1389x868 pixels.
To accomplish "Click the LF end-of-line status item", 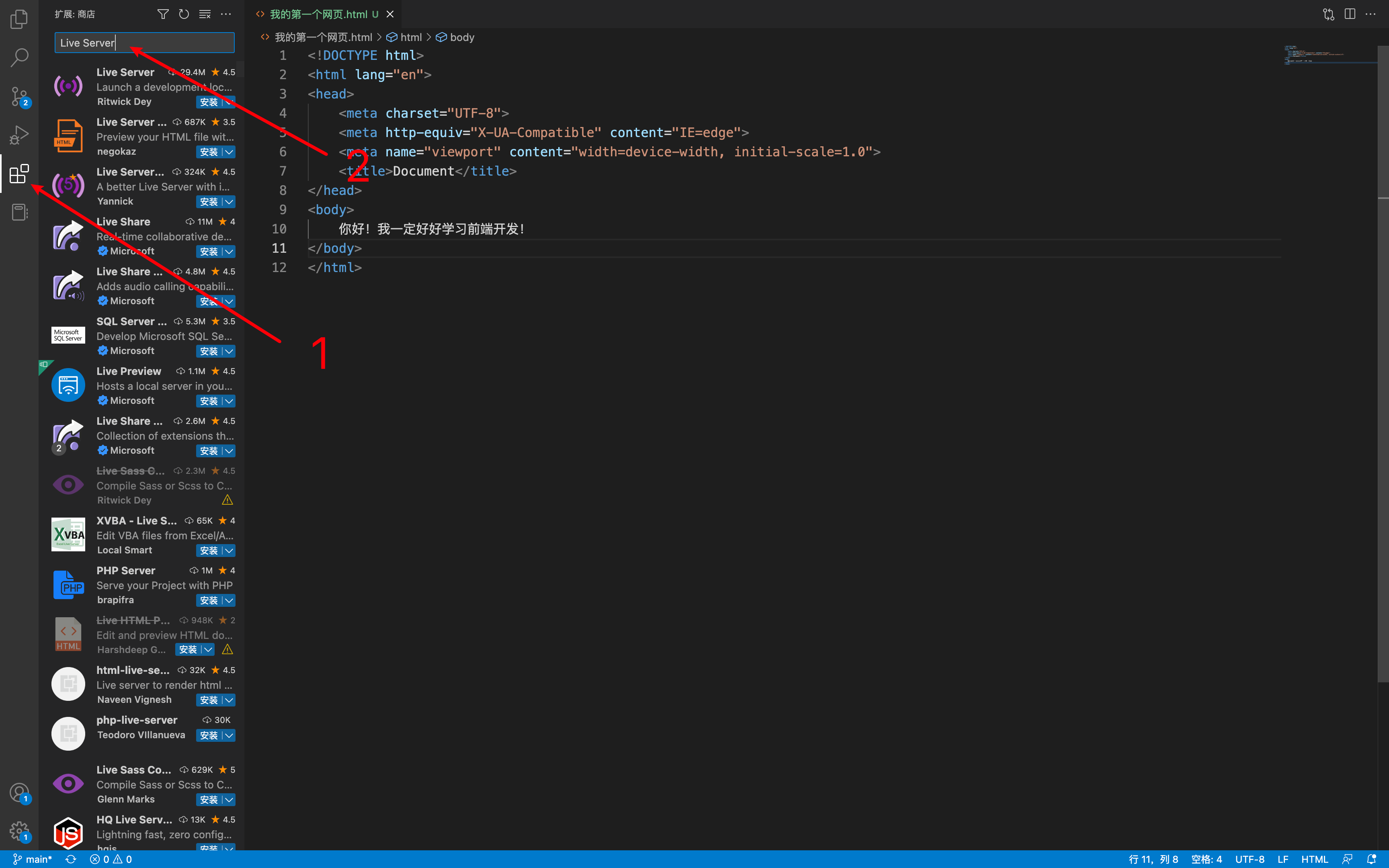I will tap(1283, 859).
